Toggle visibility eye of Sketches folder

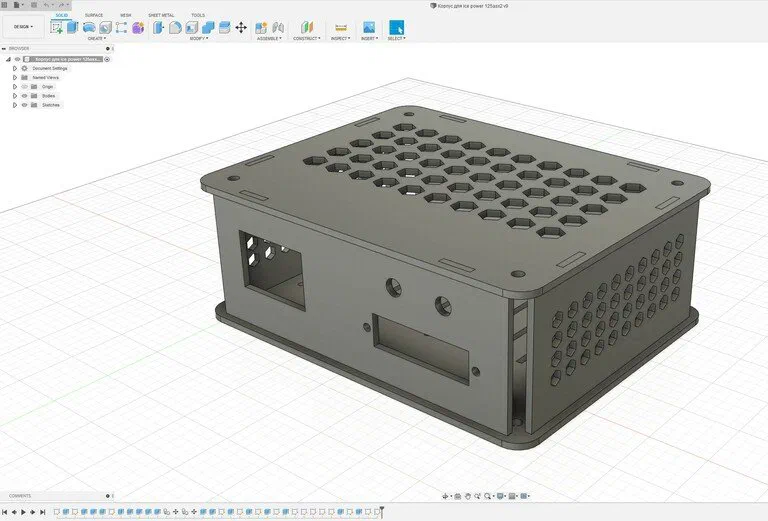click(x=24, y=105)
